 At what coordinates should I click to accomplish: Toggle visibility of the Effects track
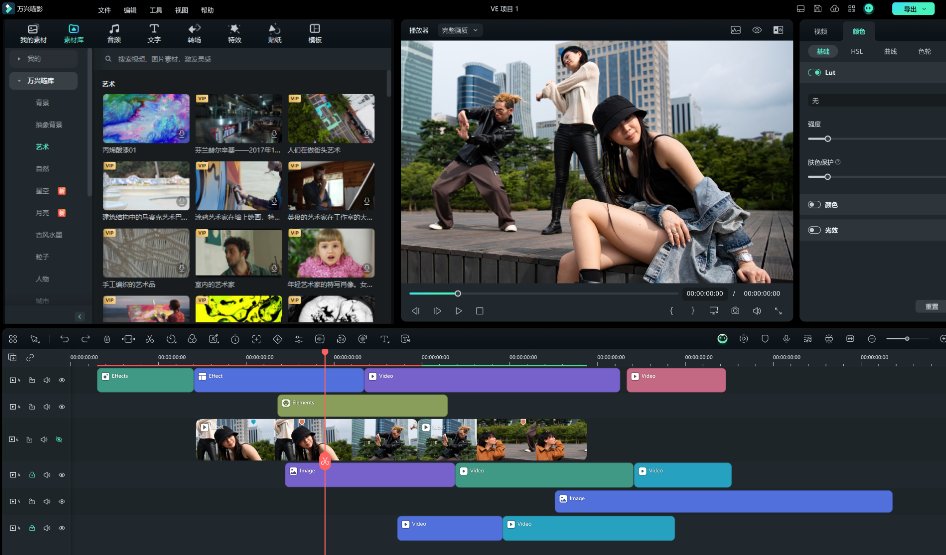click(62, 381)
